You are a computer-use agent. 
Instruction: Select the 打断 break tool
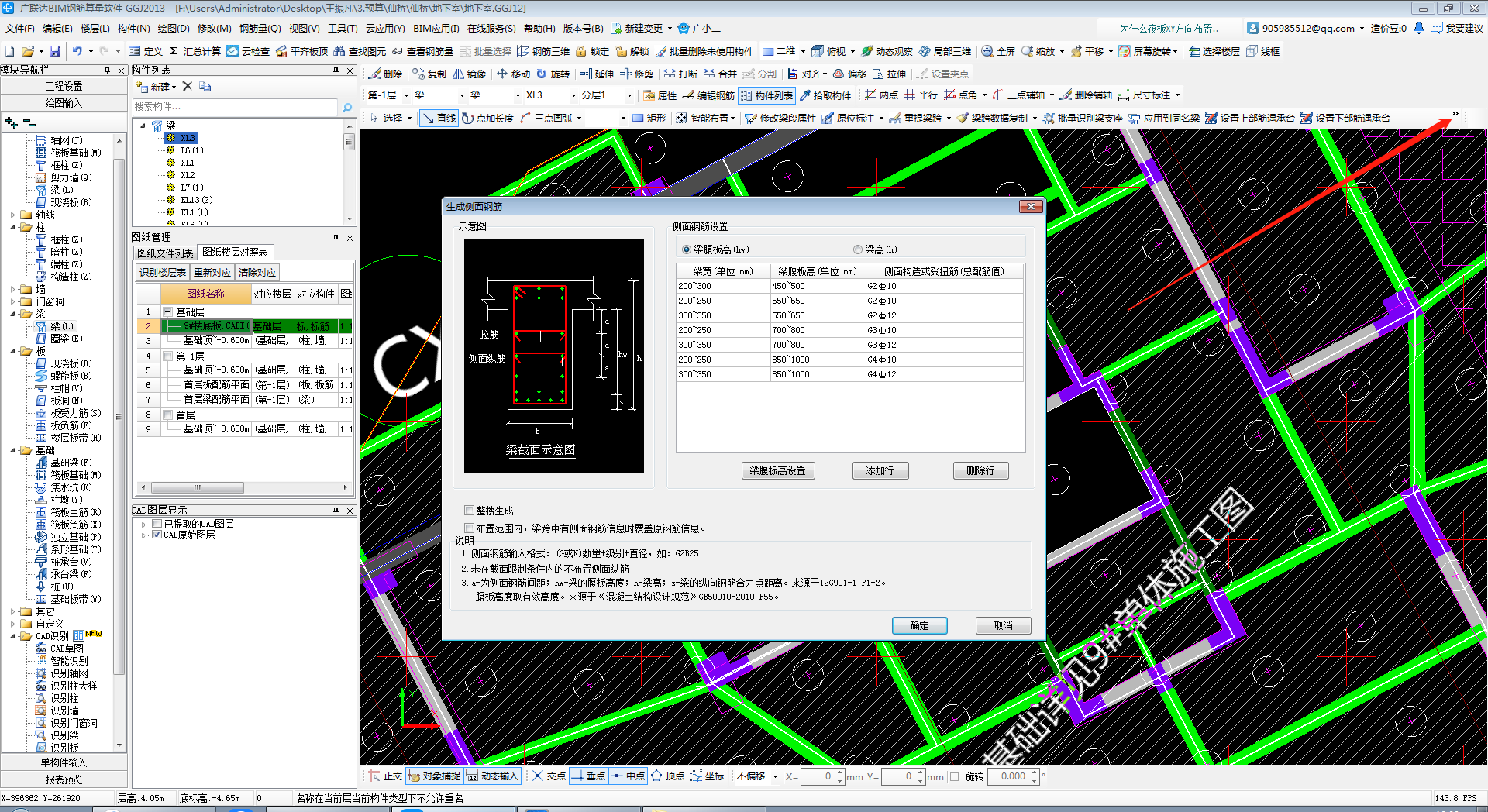click(x=680, y=74)
